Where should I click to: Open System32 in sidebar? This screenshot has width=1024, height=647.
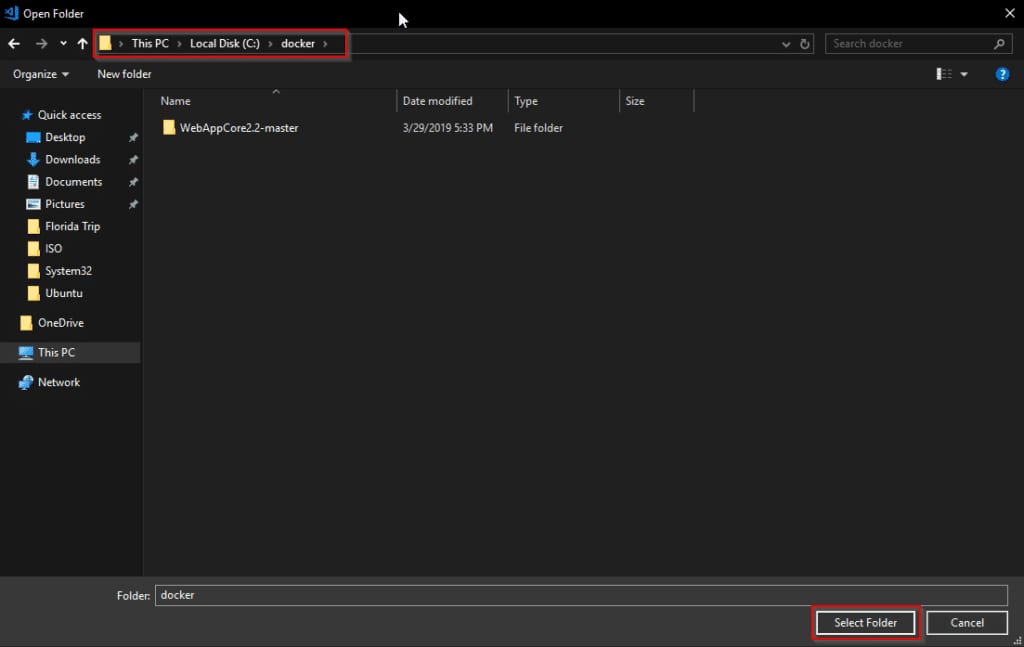[x=68, y=270]
